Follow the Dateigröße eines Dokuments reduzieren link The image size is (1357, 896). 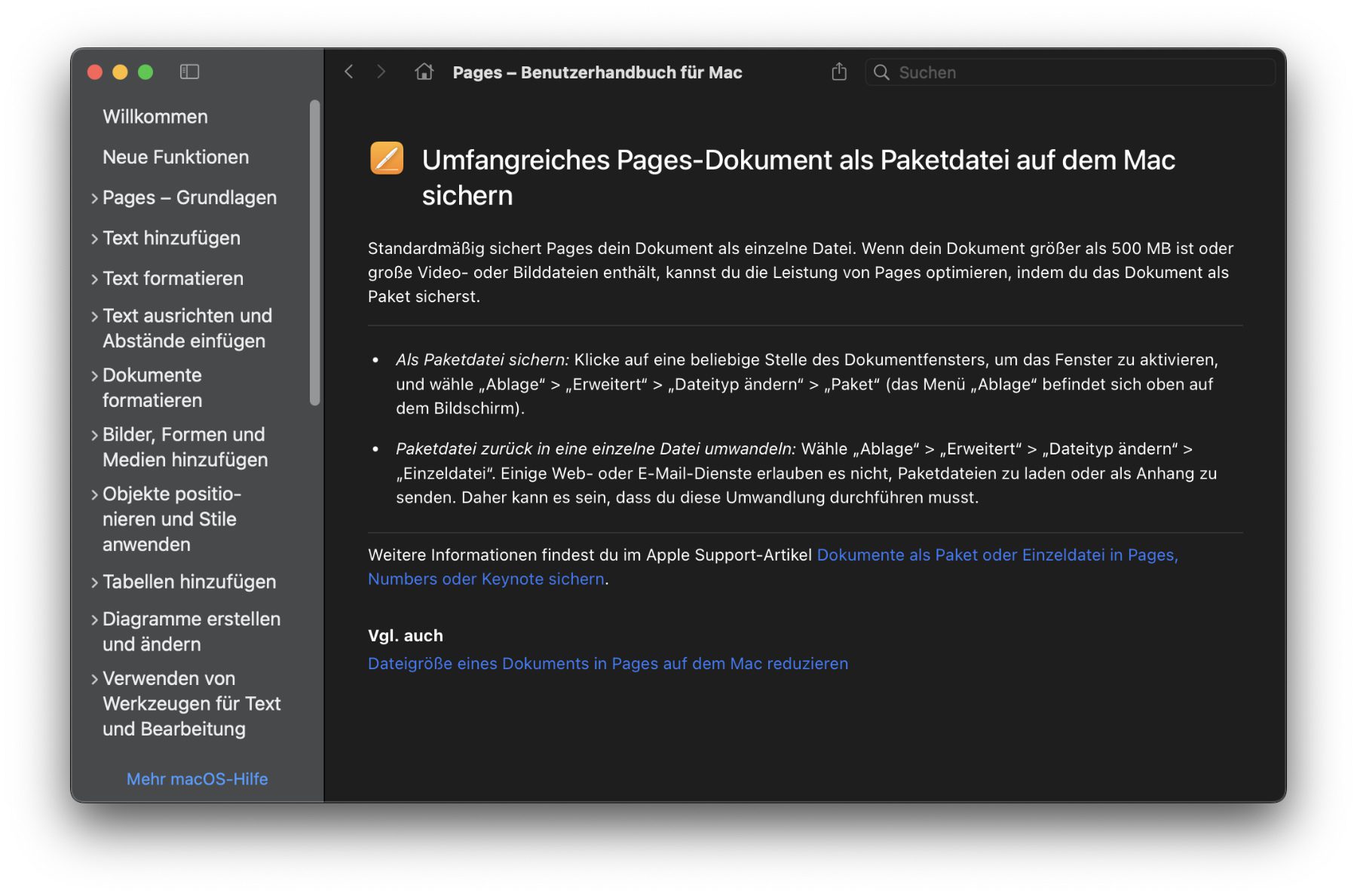[x=608, y=663]
